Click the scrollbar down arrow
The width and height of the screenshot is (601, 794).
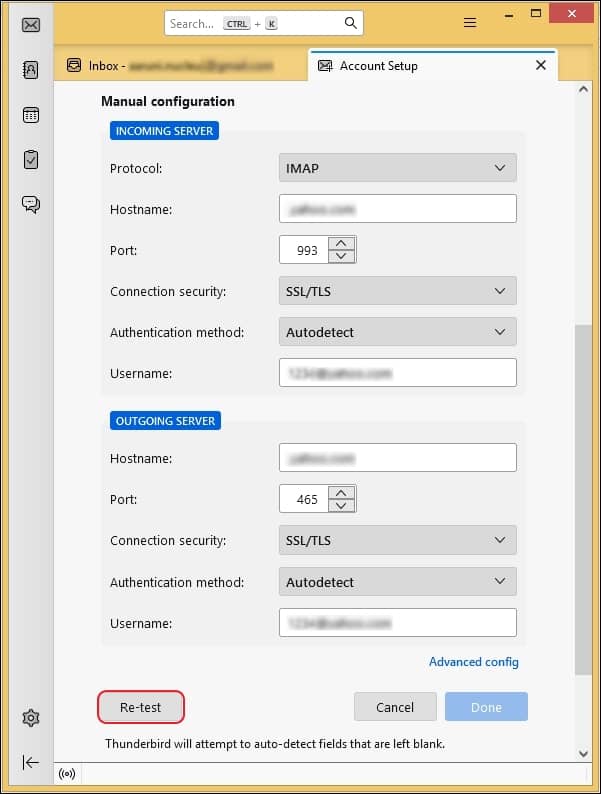coord(583,753)
